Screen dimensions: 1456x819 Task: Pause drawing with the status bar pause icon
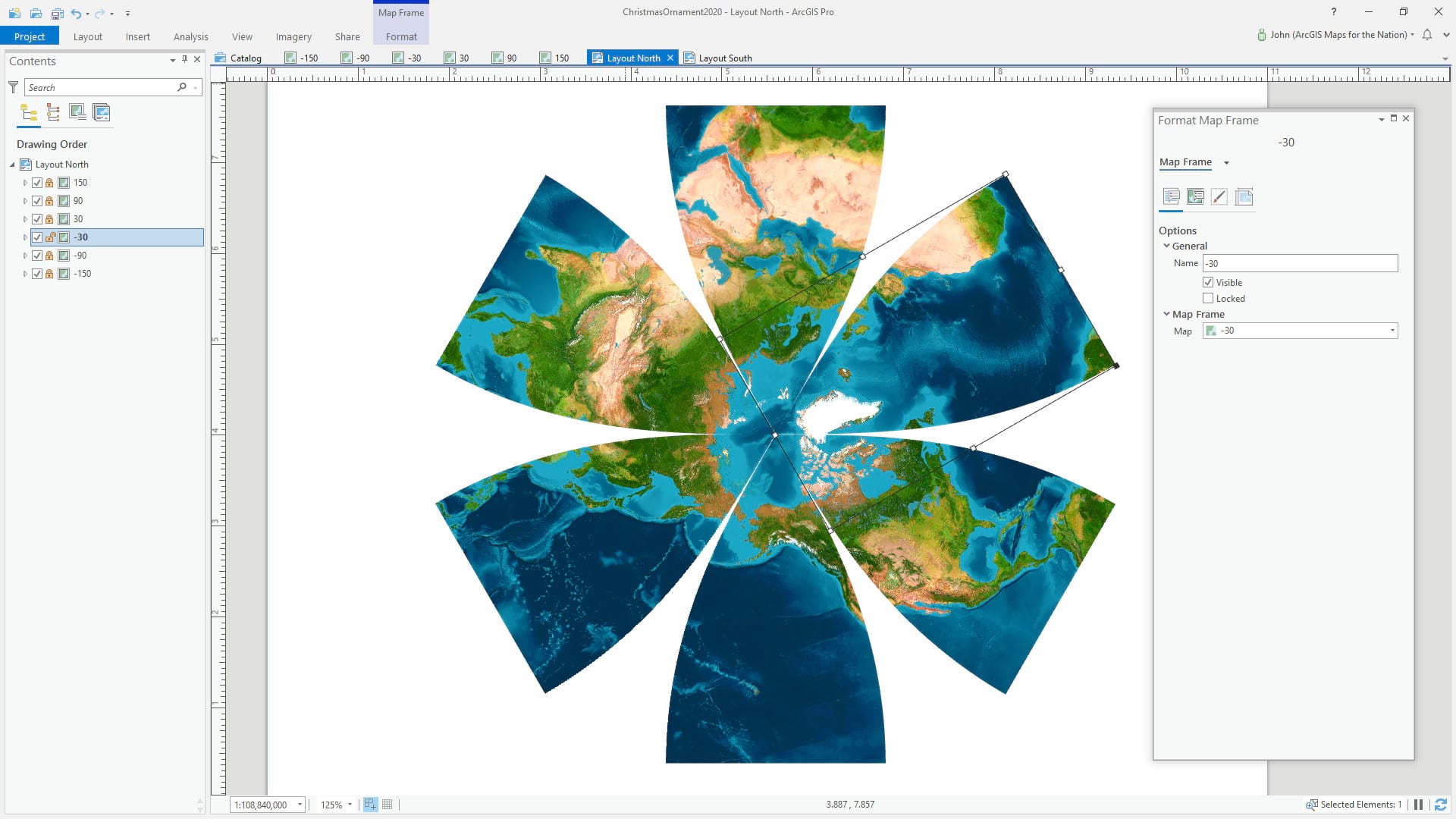coord(1418,805)
